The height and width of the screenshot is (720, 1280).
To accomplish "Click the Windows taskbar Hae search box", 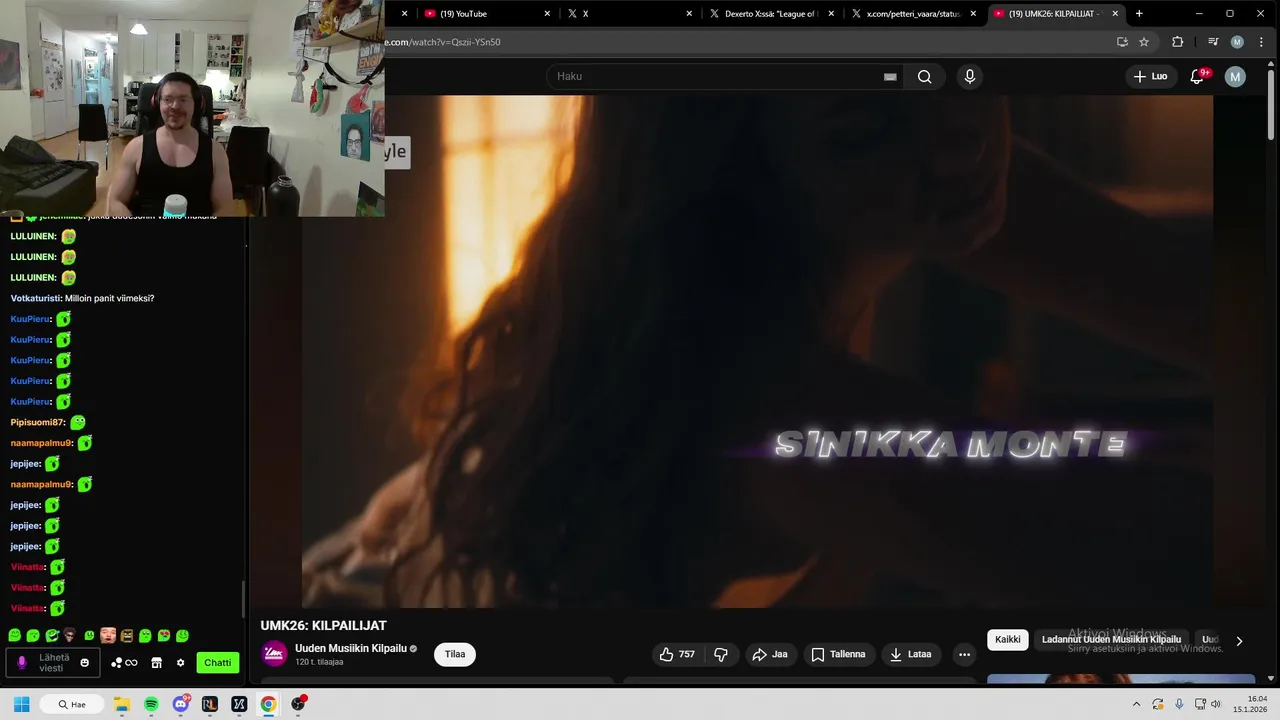I will click(x=72, y=704).
